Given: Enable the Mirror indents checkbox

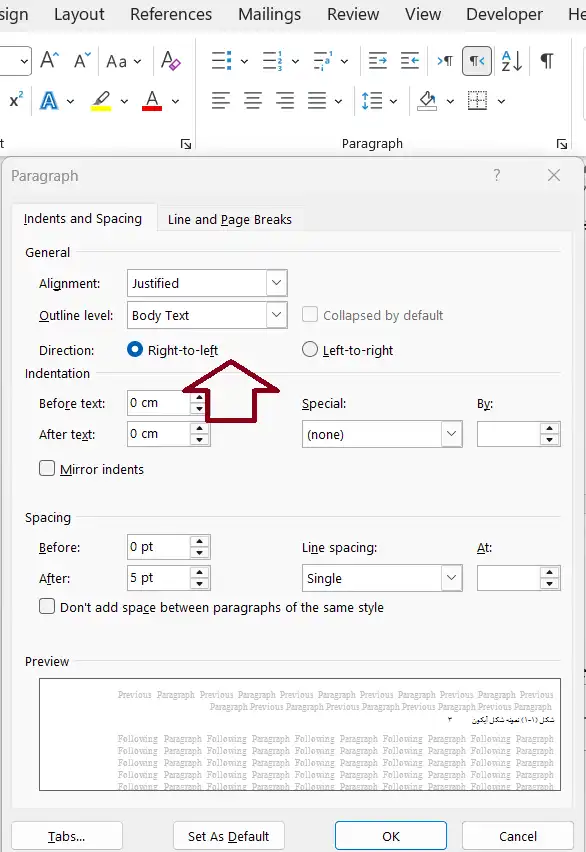Looking at the screenshot, I should pos(47,468).
